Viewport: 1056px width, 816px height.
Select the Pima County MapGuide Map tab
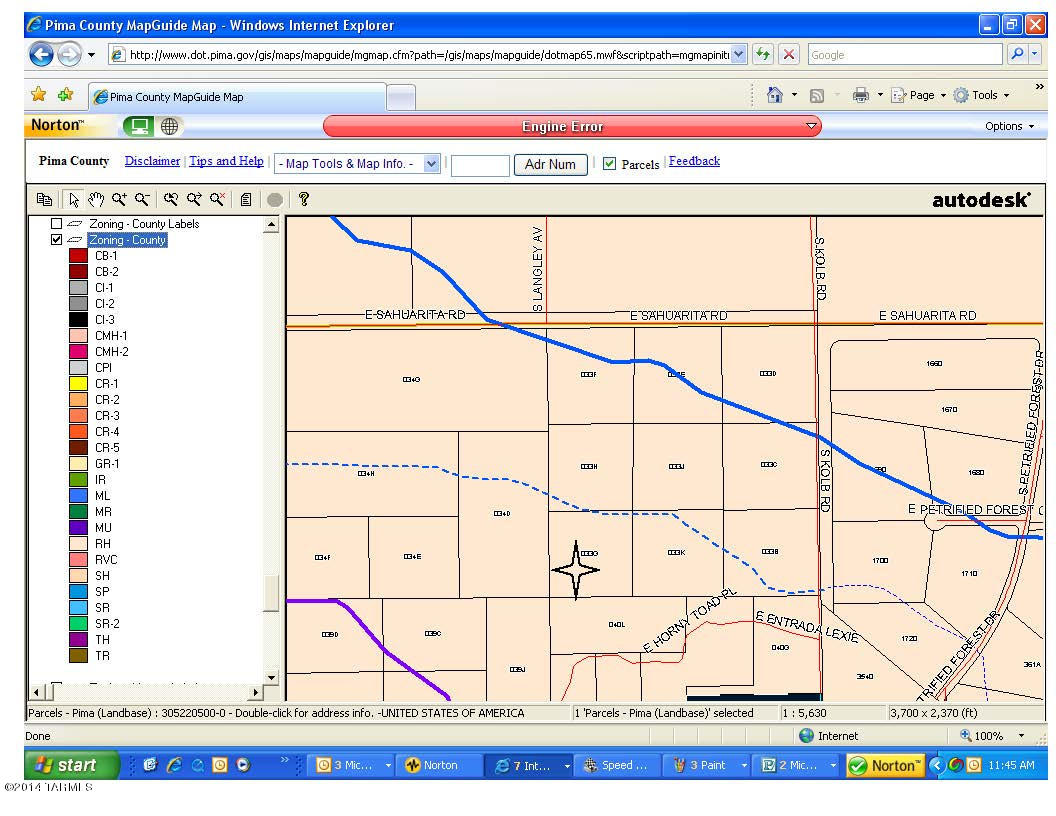click(x=238, y=97)
